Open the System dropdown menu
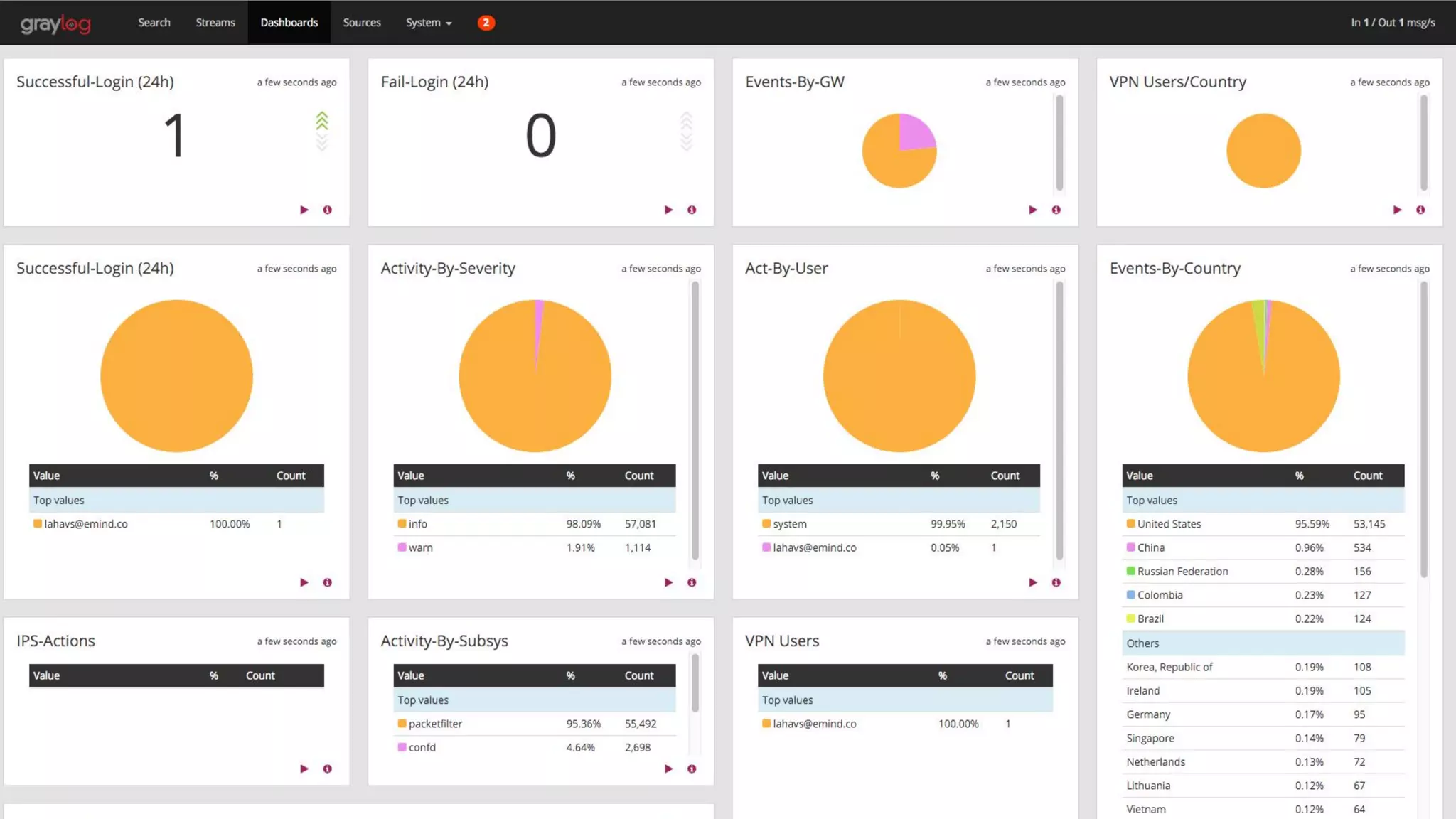1456x819 pixels. point(428,23)
